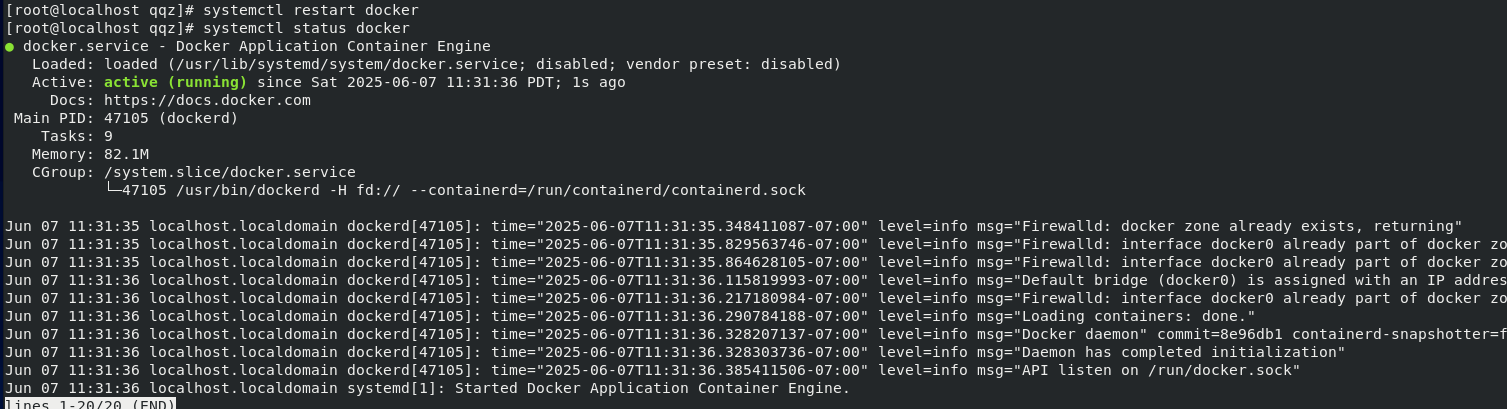Click the Tasks count value 9
Viewport: 1507px width, 409px height.
click(108, 136)
